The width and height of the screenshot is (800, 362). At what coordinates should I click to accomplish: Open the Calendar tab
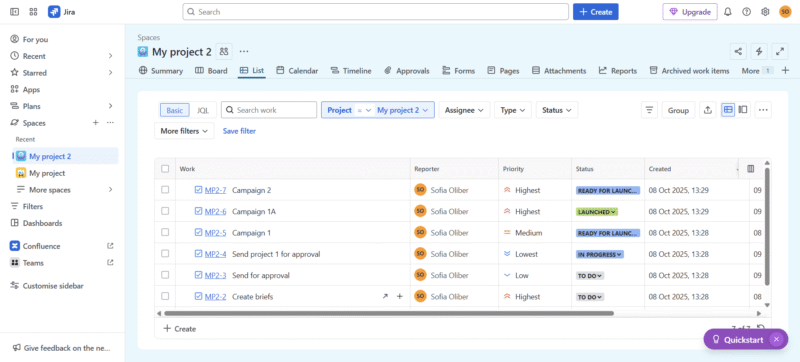click(297, 71)
